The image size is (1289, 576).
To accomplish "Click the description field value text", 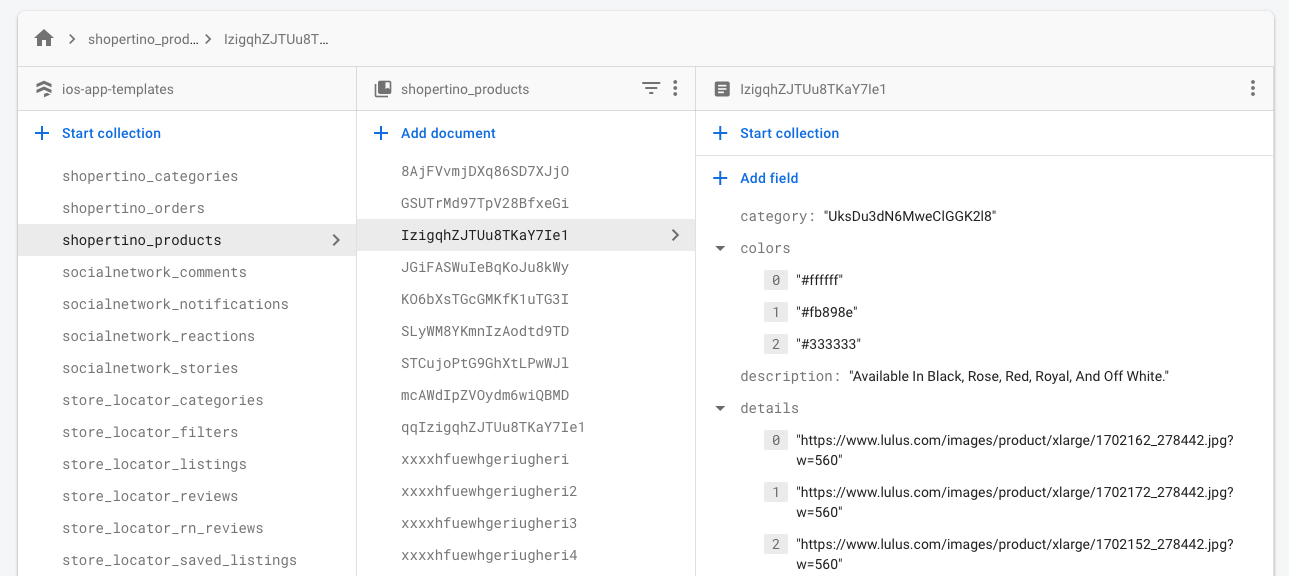I will [1008, 377].
